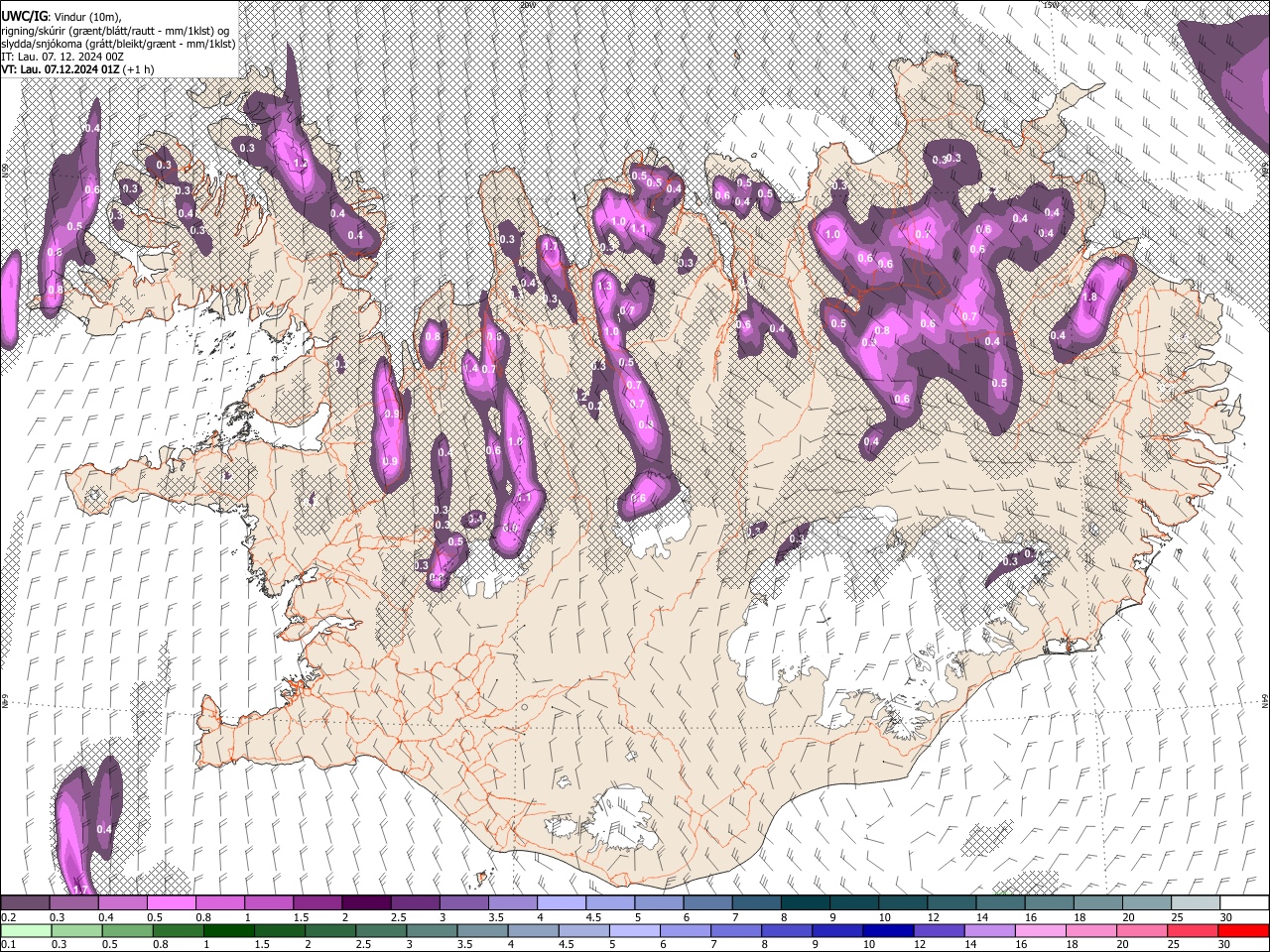Pick the dark teal upper swatch between 8 and 9

pos(805,903)
